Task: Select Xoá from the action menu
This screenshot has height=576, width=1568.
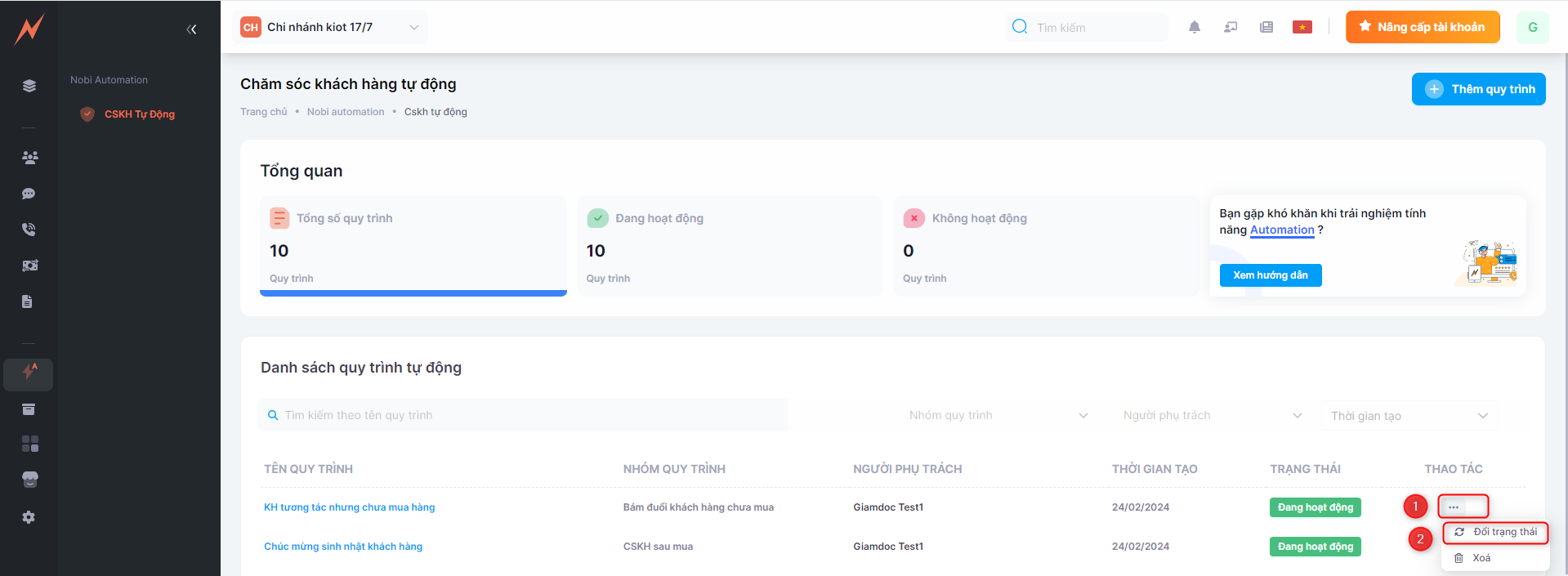Action: point(1481,558)
